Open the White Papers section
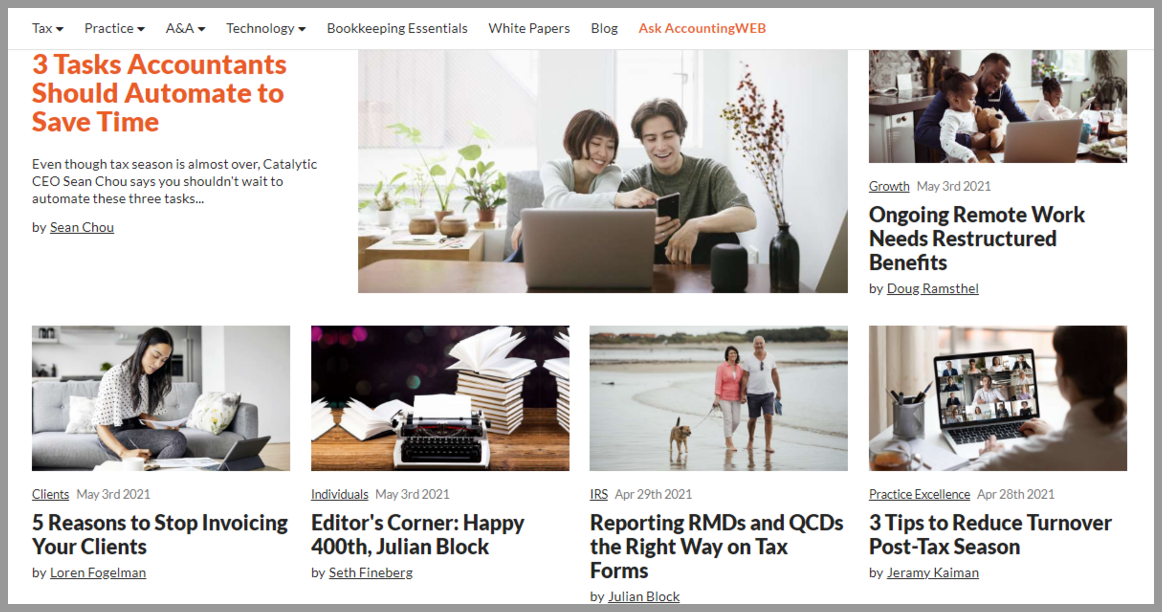Image resolution: width=1162 pixels, height=612 pixels. pos(529,28)
